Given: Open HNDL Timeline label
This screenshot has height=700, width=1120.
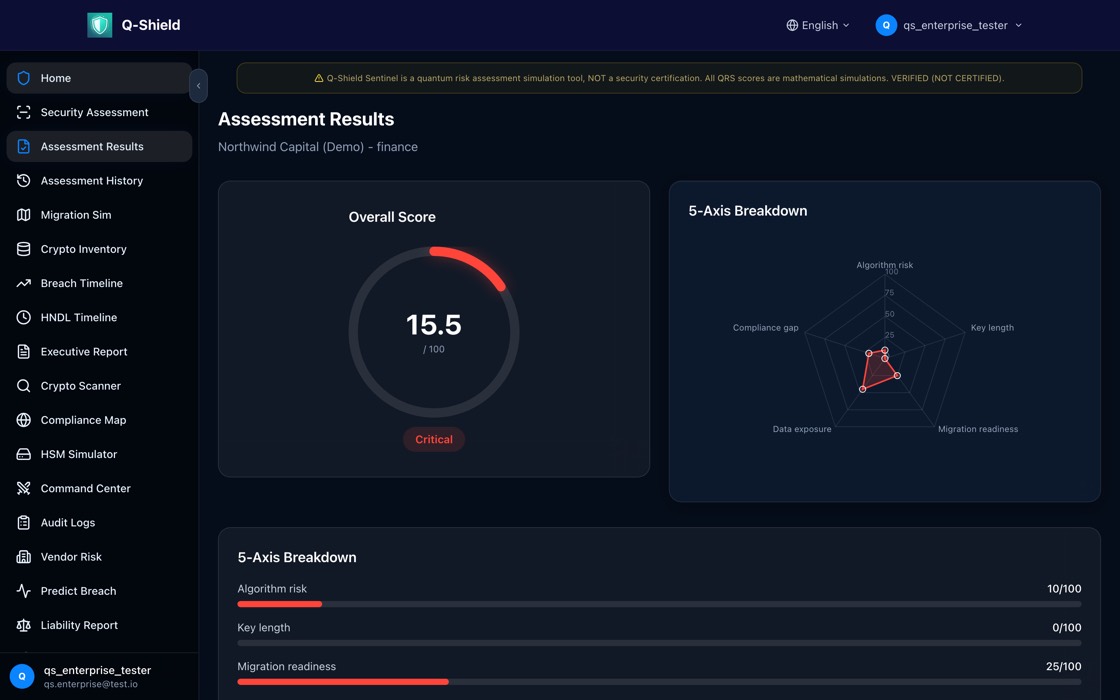Looking at the screenshot, I should click(79, 317).
